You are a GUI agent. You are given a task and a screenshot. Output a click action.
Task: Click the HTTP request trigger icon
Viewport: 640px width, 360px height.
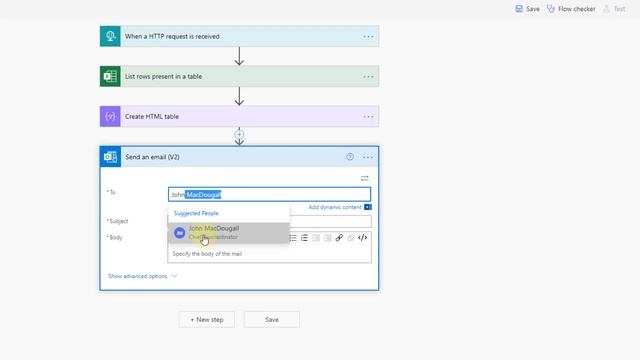click(x=110, y=36)
